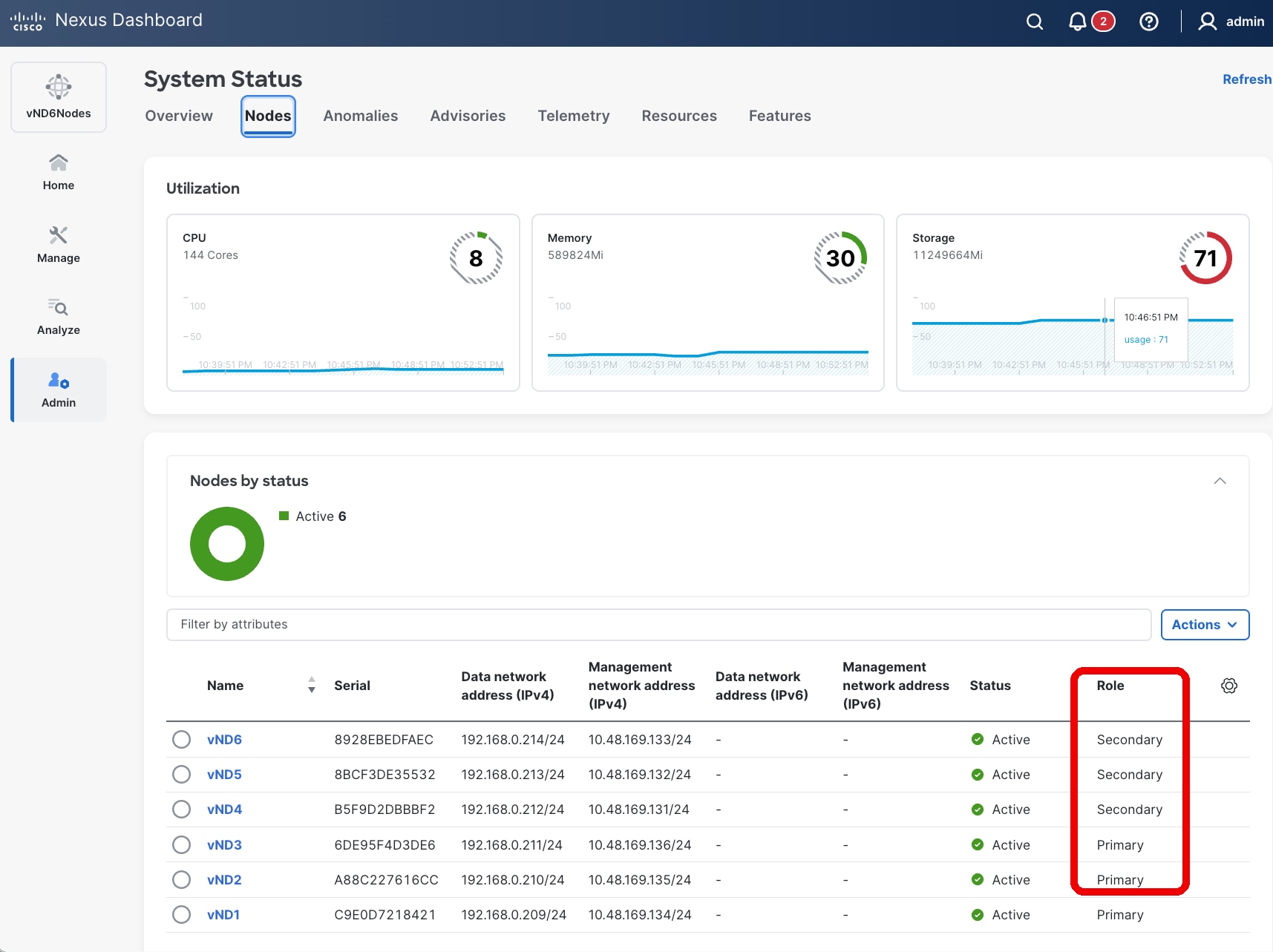Open Manage tools in sidebar
Image resolution: width=1273 pixels, height=952 pixels.
pyautogui.click(x=59, y=245)
